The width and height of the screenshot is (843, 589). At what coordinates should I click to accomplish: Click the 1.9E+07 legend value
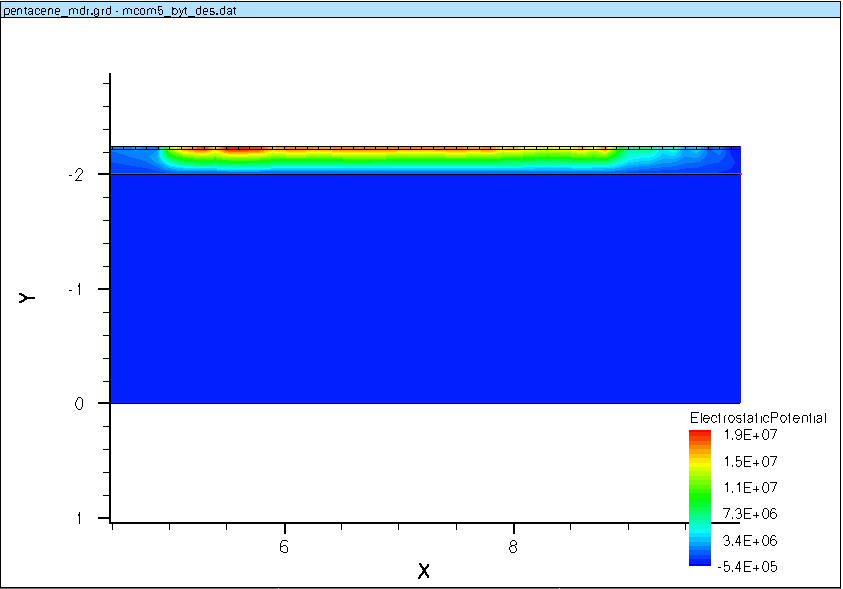743,435
